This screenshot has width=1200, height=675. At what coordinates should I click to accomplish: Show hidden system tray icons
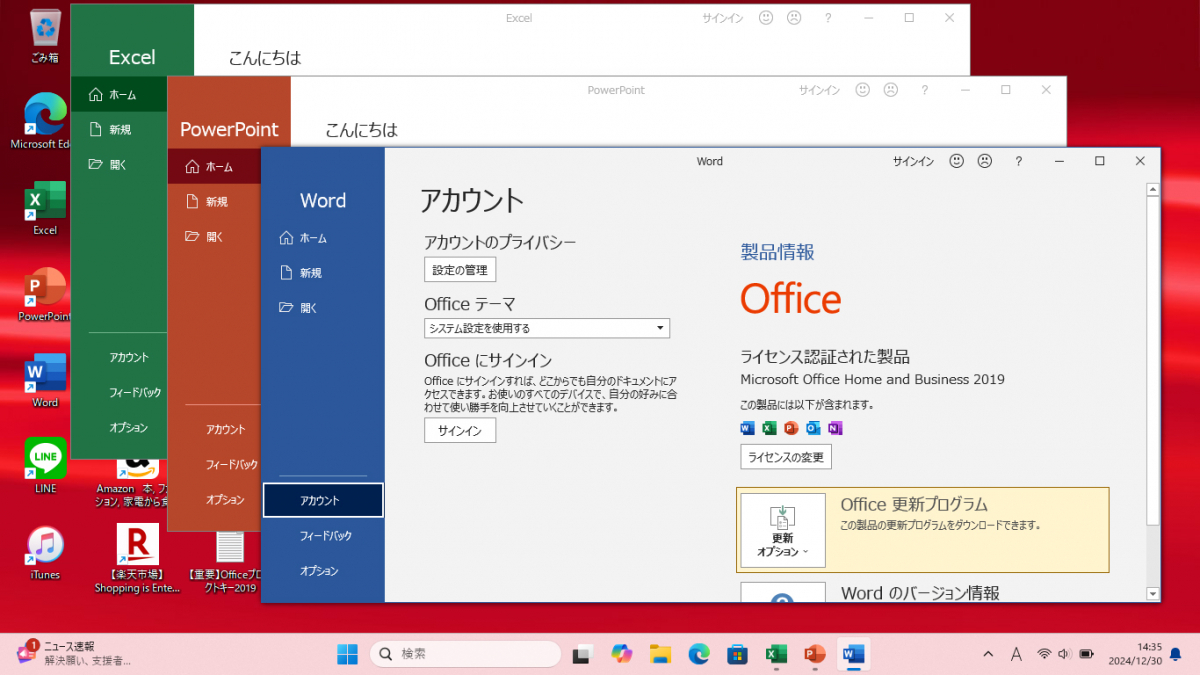(988, 654)
